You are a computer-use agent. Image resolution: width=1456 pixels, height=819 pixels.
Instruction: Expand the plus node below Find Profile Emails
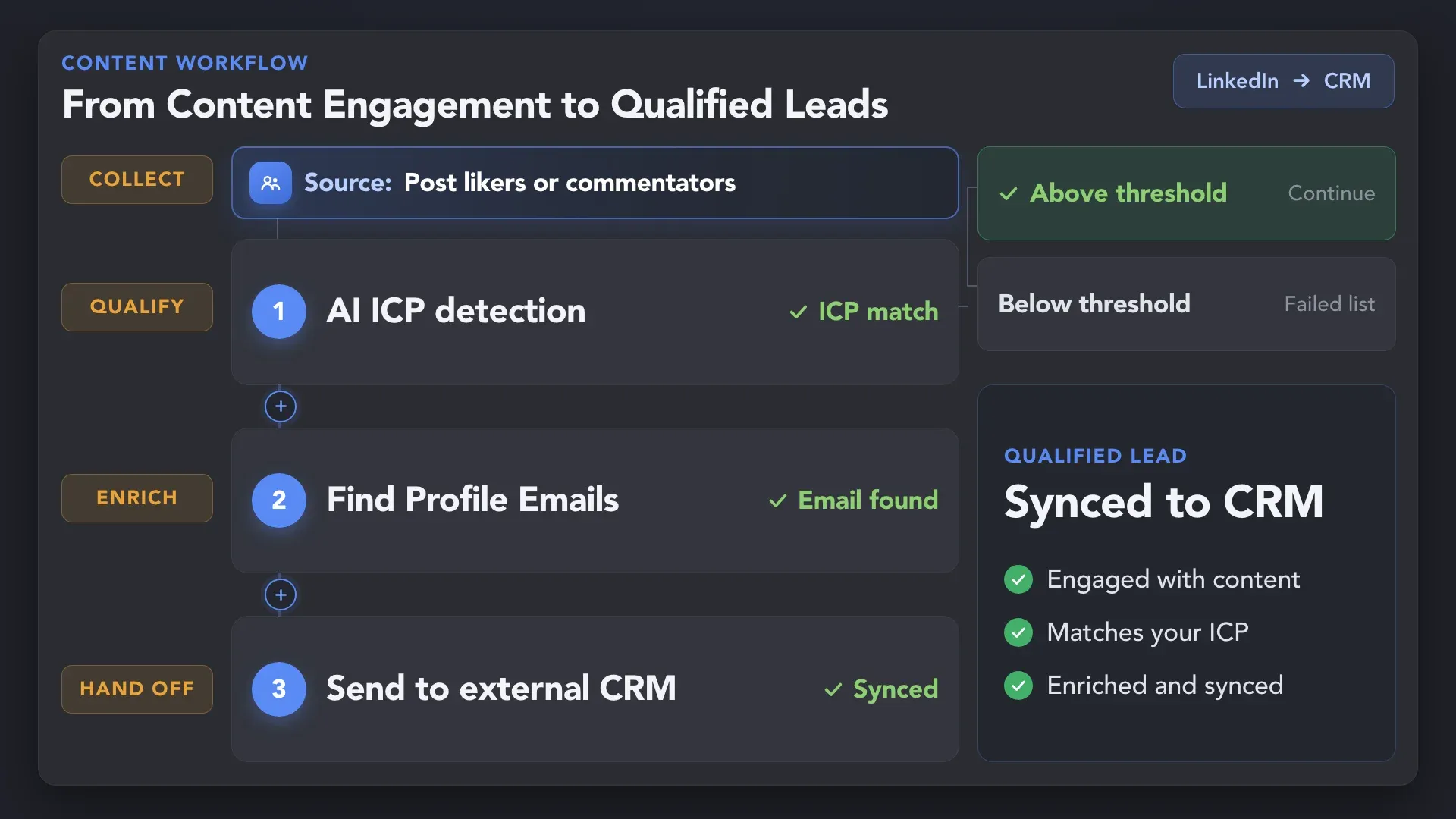(x=281, y=595)
